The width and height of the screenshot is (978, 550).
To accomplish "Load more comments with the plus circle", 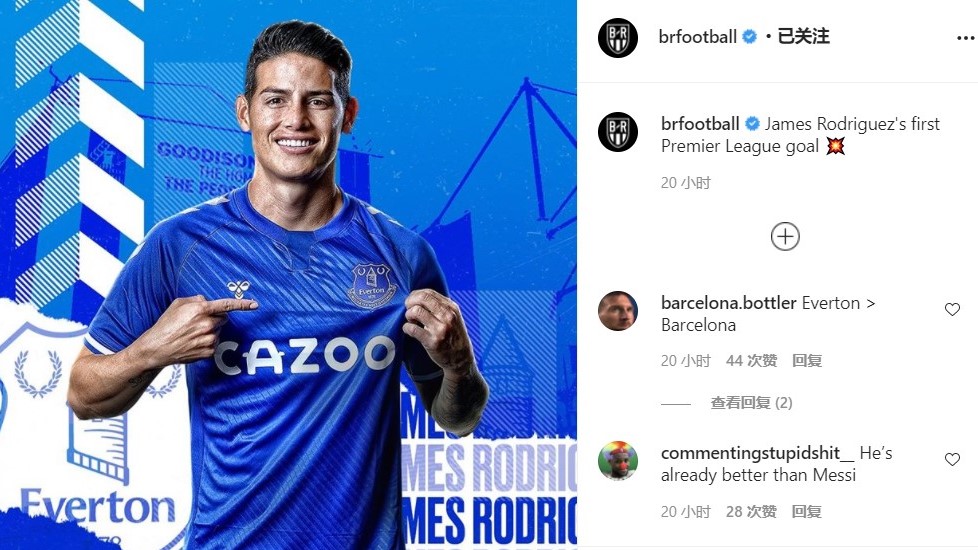I will point(785,237).
